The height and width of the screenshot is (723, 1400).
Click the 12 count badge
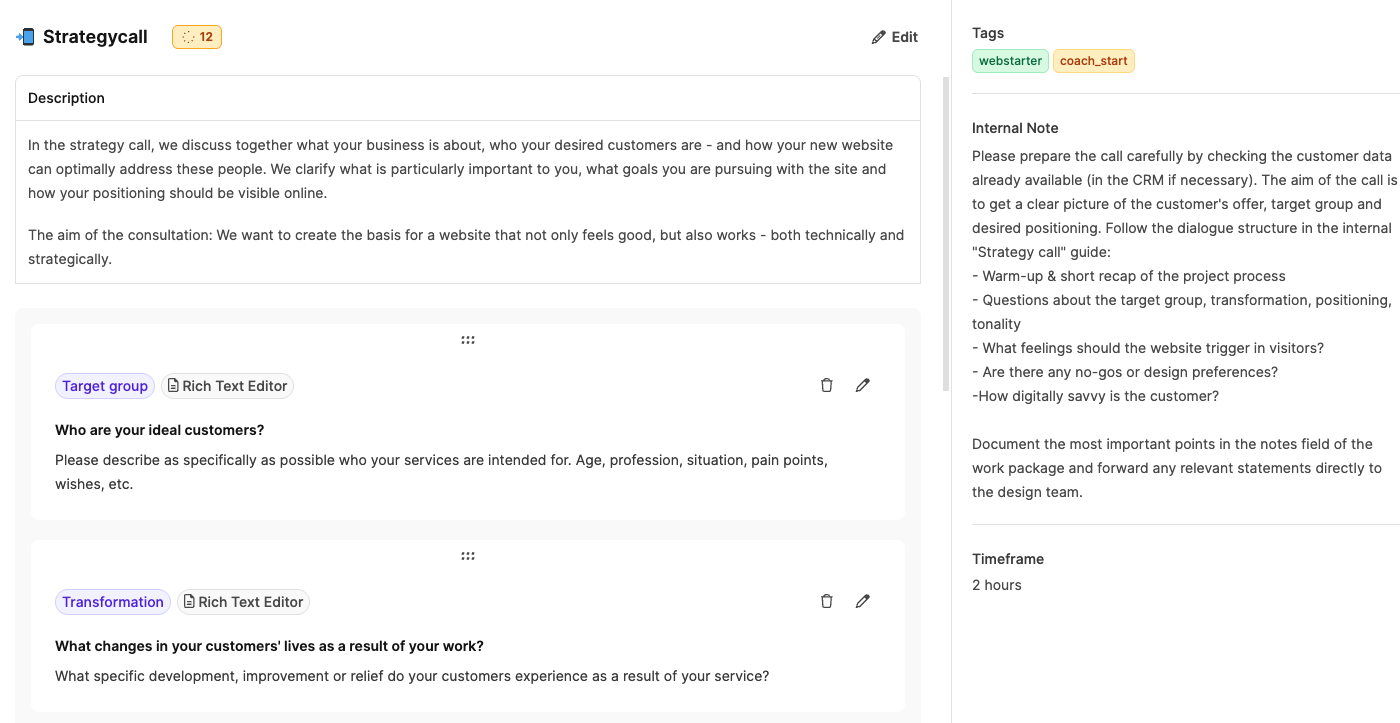click(x=197, y=37)
